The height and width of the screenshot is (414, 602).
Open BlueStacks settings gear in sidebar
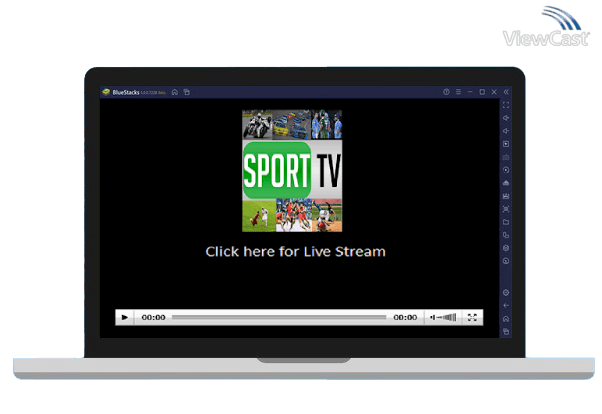[x=506, y=293]
